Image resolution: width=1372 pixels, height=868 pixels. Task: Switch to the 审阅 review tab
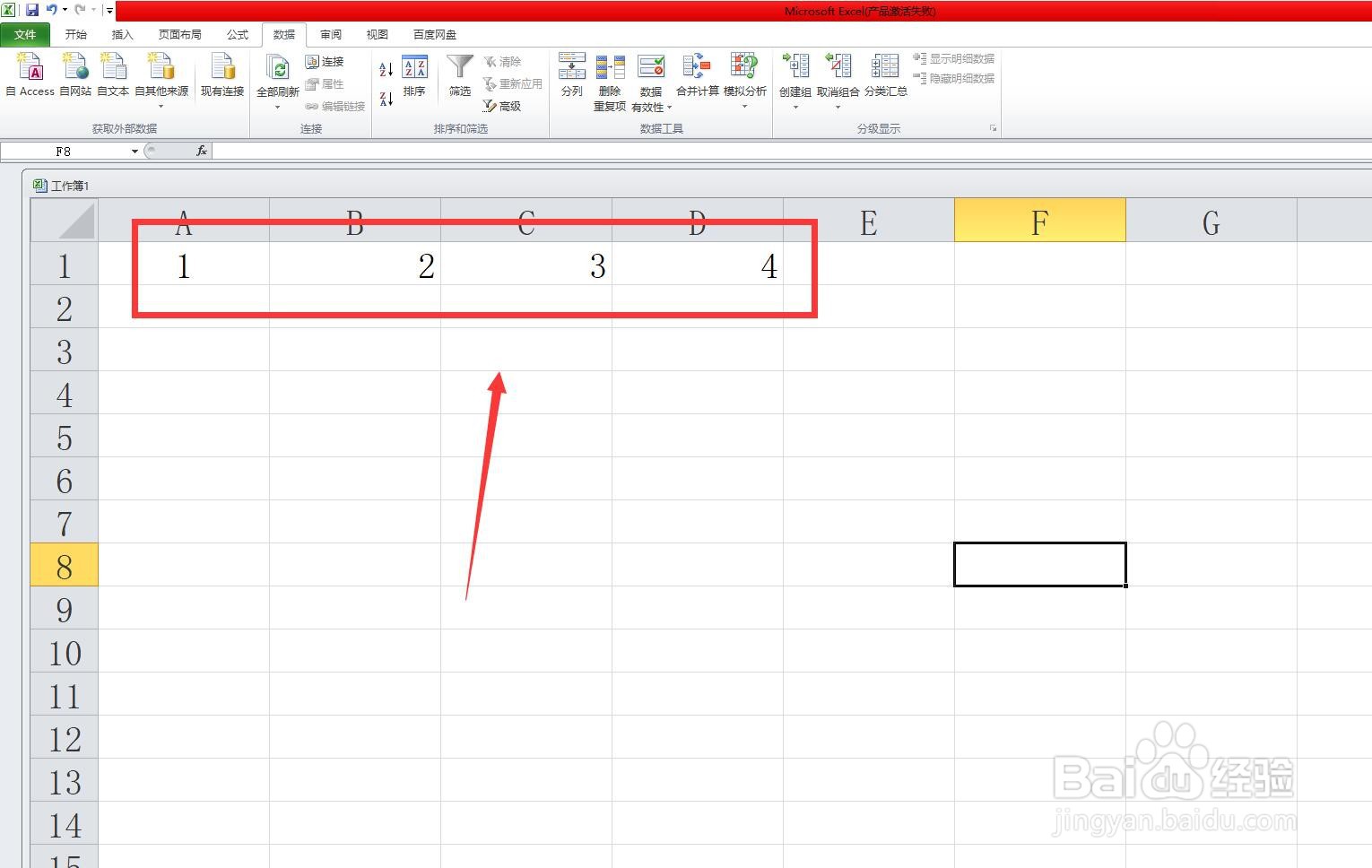point(331,35)
